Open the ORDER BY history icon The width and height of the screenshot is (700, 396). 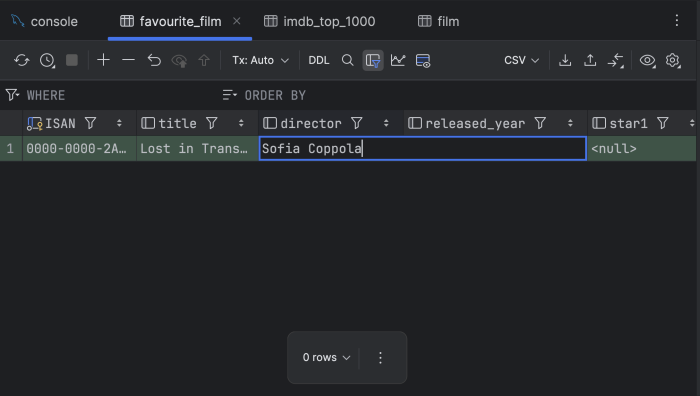pos(229,95)
